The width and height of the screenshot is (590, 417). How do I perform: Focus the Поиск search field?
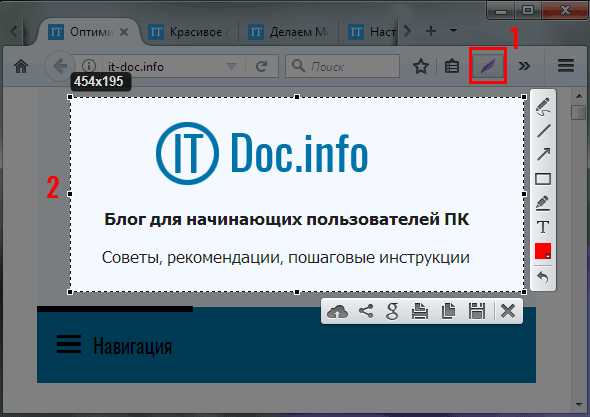point(342,67)
